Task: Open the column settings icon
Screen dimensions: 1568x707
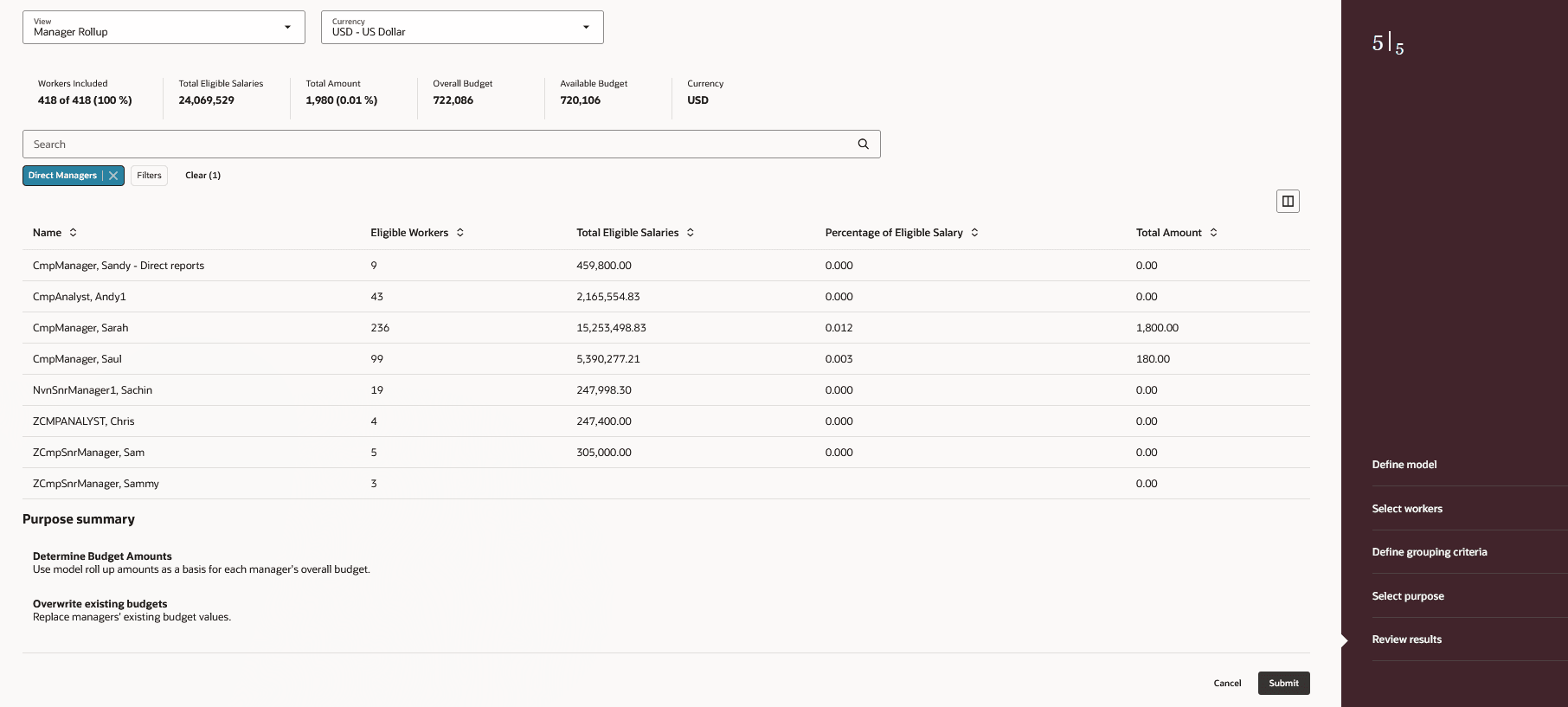Action: point(1288,202)
